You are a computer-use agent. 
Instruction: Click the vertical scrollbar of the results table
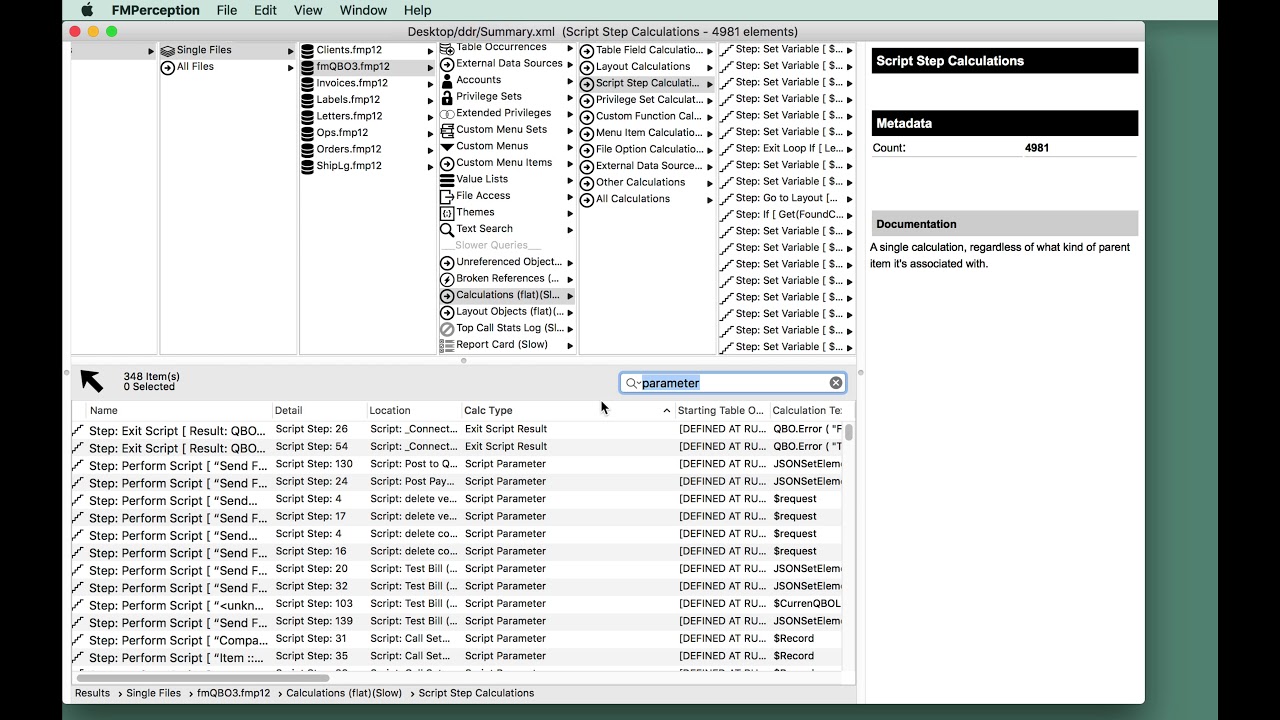[x=849, y=434]
